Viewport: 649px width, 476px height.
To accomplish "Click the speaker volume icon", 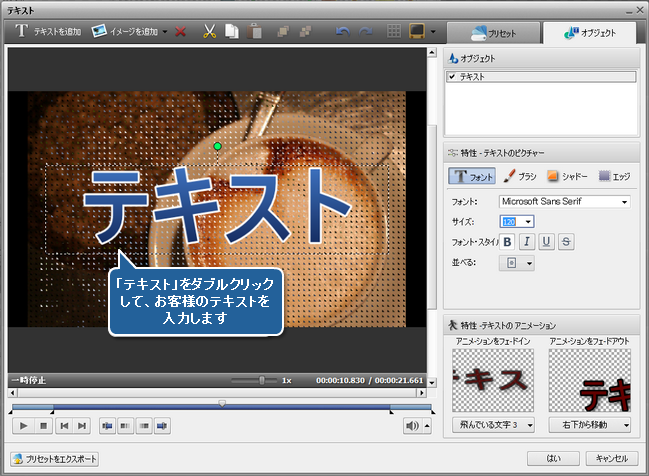I will coord(412,425).
